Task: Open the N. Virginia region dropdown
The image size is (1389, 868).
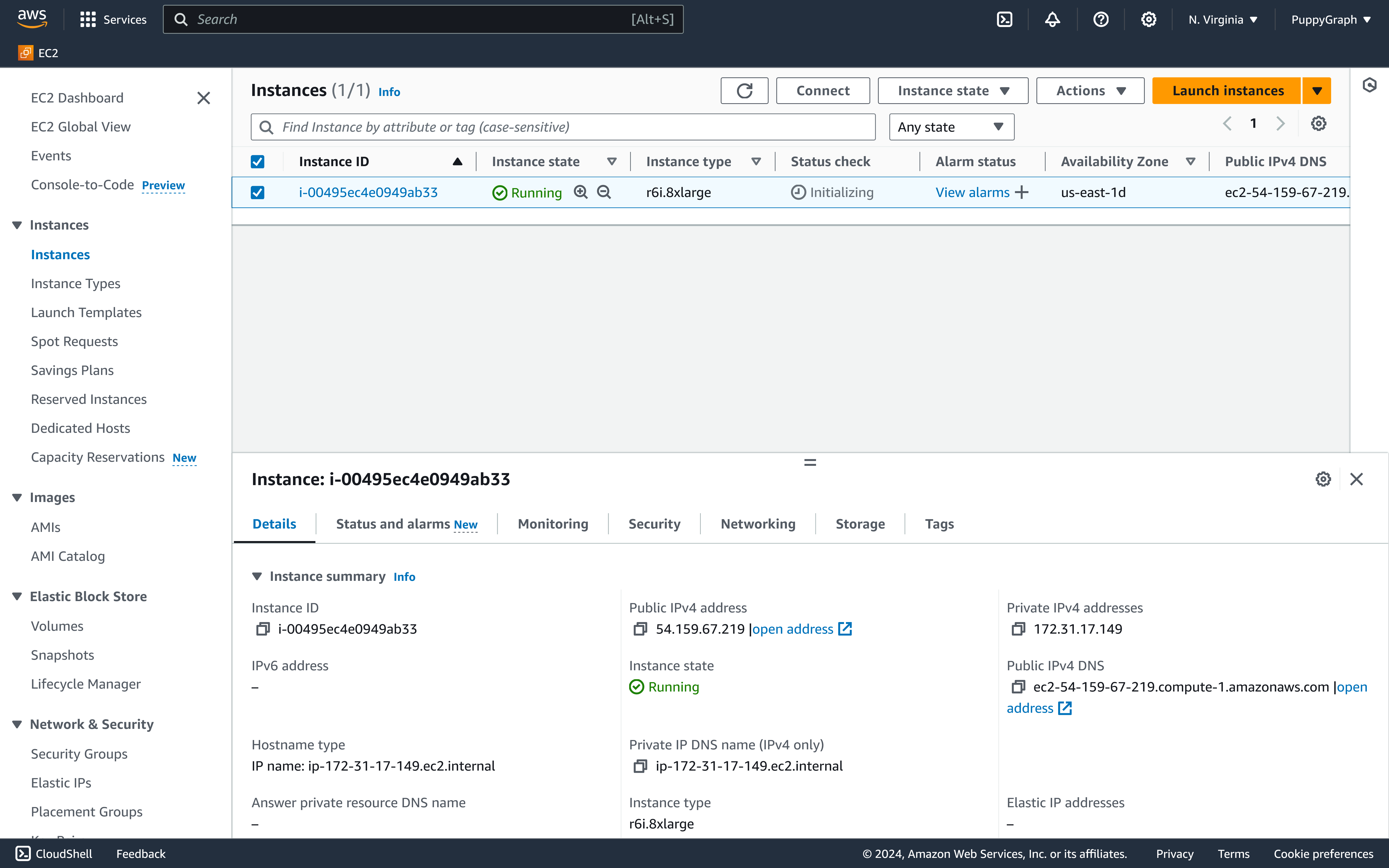Action: point(1223,20)
